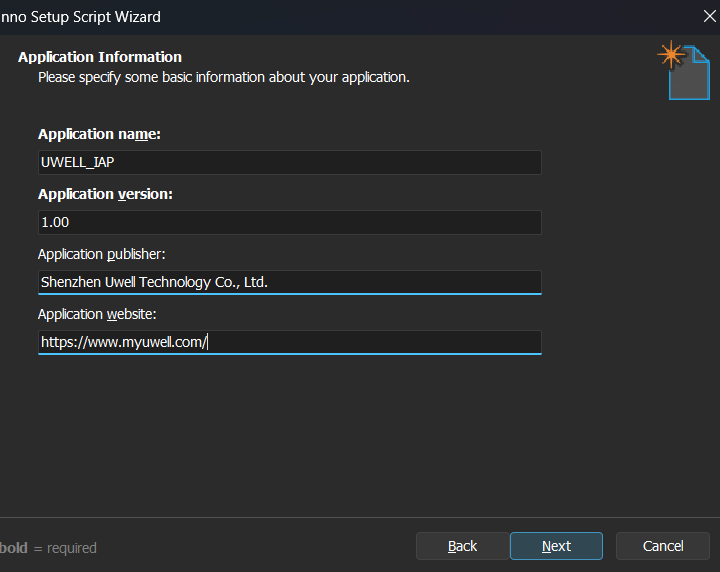Close the Inno Setup Script Wizard window
The height and width of the screenshot is (572, 720).
[709, 17]
